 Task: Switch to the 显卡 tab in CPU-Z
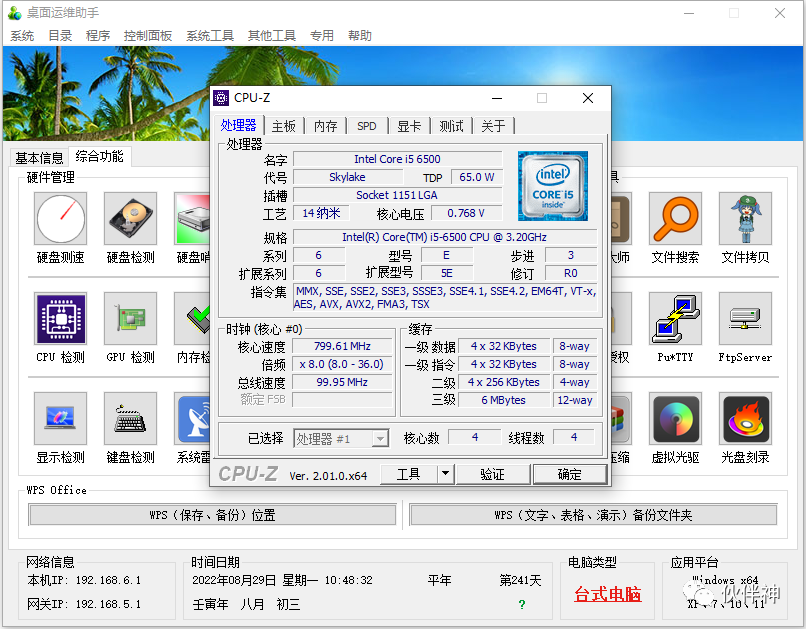[409, 126]
